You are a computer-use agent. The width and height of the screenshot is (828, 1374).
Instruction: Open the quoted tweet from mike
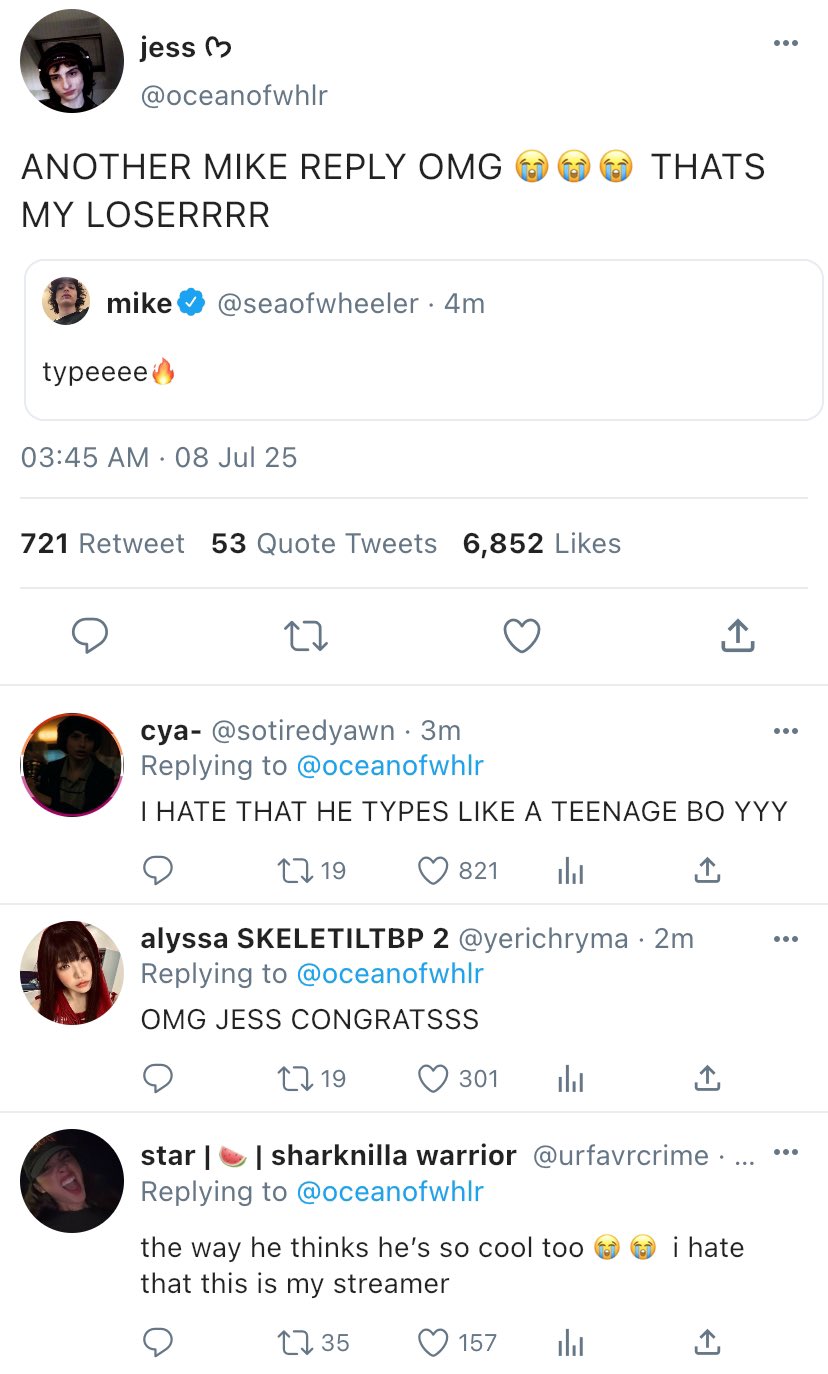pos(422,340)
